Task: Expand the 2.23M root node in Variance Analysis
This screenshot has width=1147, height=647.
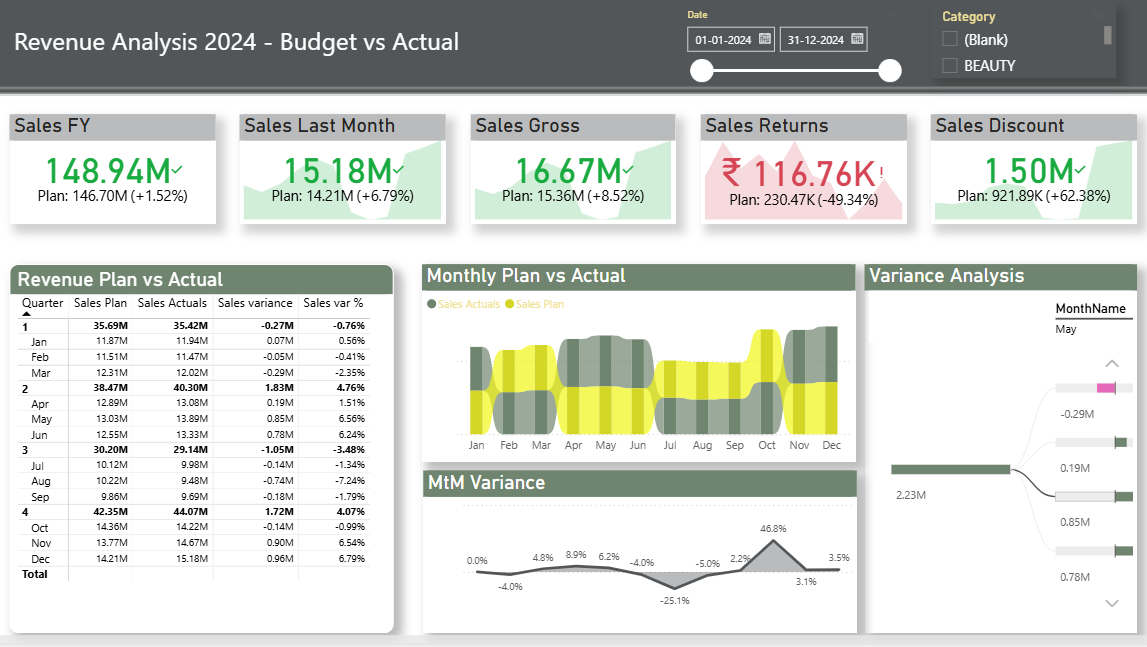Action: (950, 469)
